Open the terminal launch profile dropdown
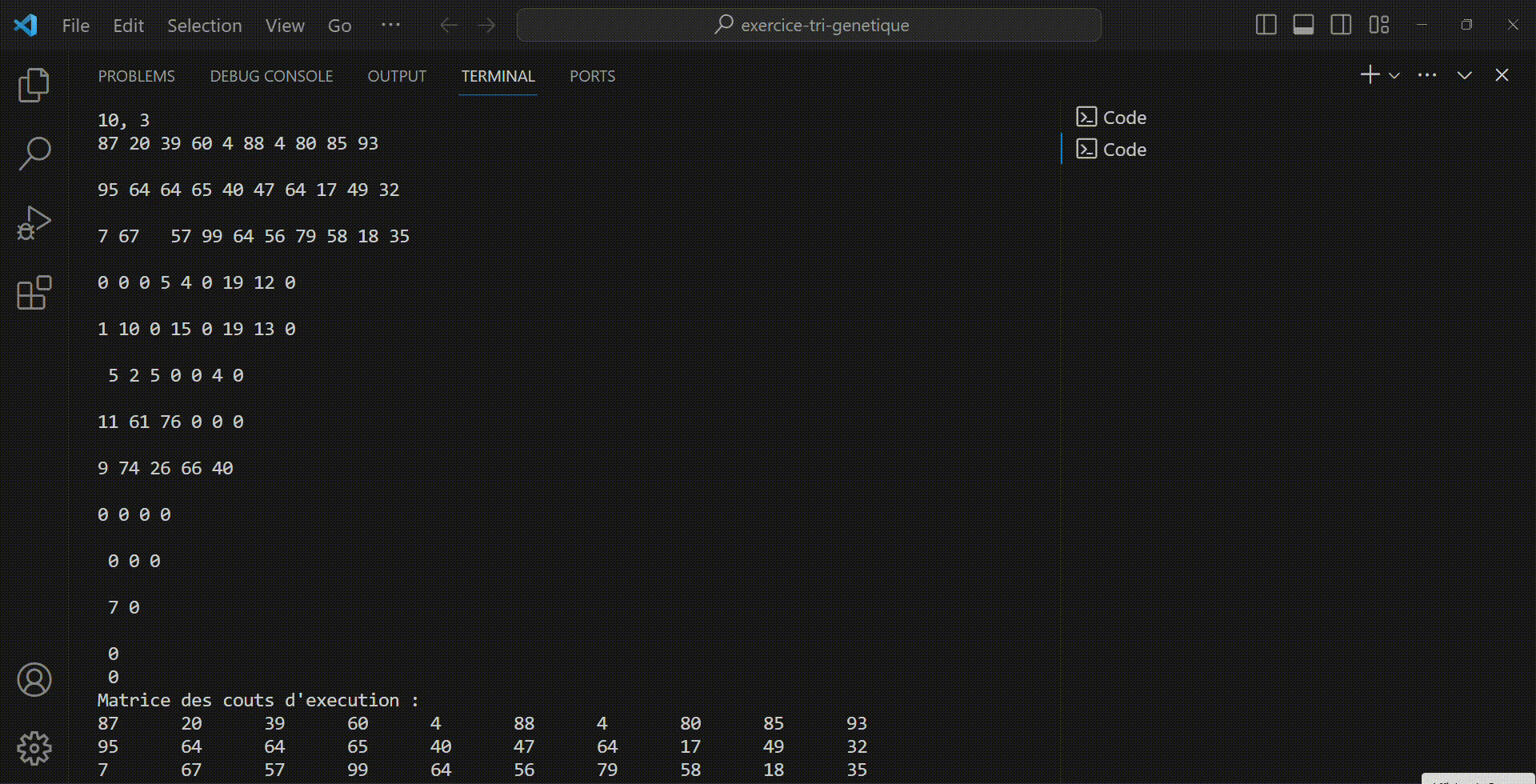1536x784 pixels. pos(1394,74)
